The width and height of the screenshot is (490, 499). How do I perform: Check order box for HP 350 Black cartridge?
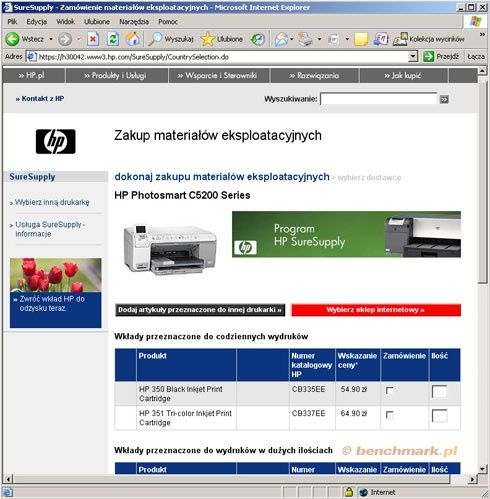click(389, 390)
